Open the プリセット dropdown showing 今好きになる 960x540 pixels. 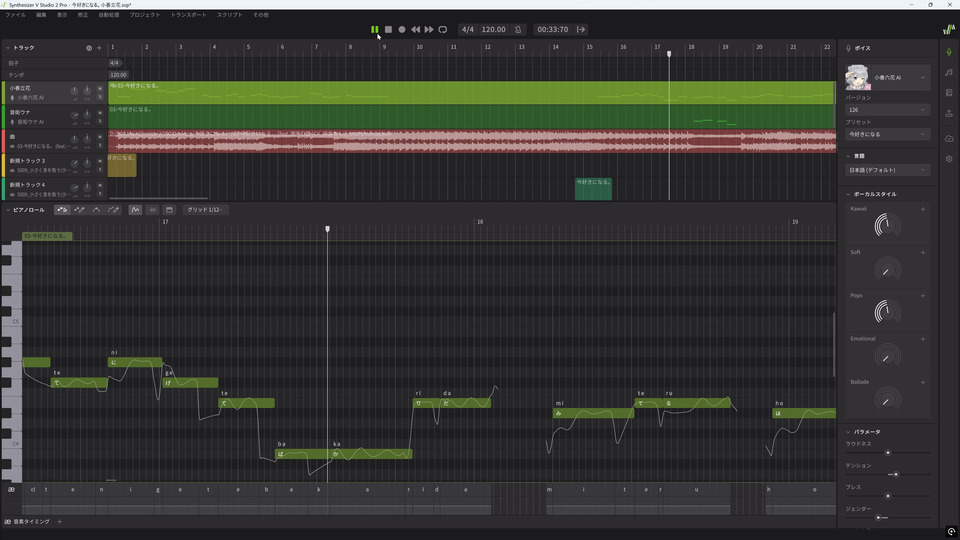tap(888, 134)
